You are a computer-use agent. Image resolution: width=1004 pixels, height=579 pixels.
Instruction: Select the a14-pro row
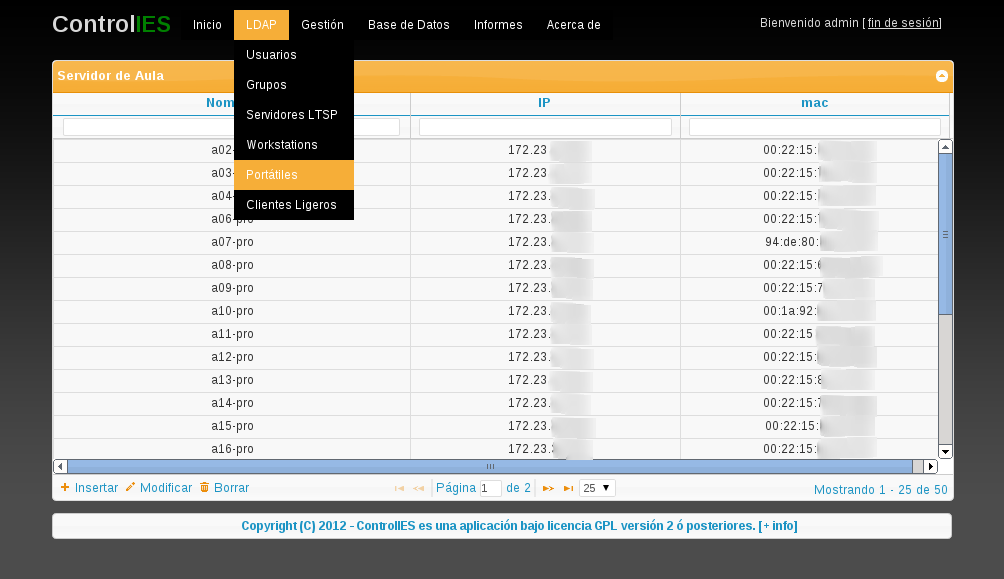[495, 404]
